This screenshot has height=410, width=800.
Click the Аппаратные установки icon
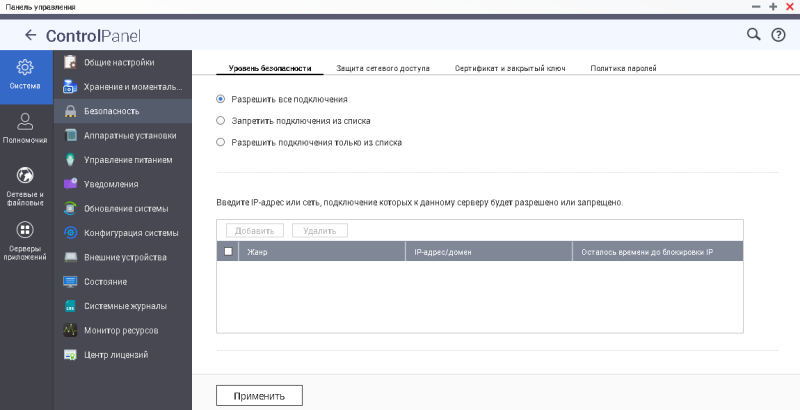70,136
